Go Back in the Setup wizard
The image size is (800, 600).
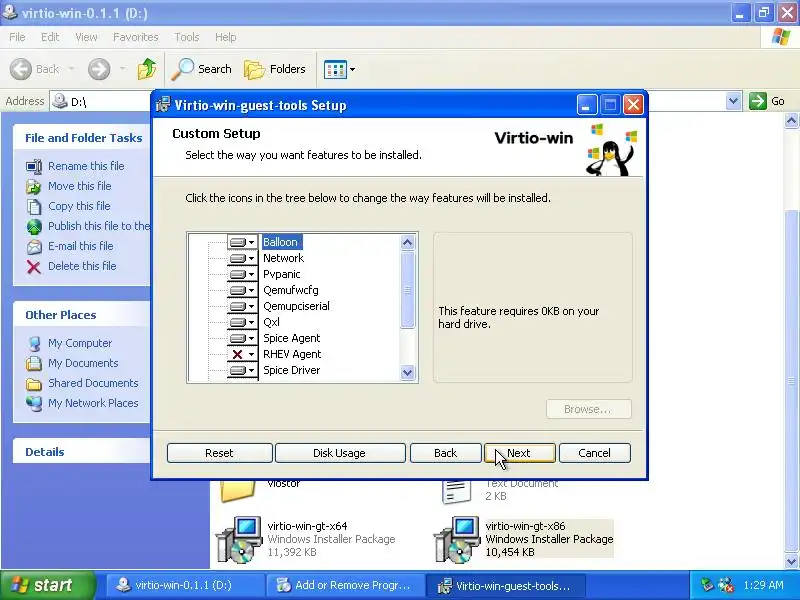click(445, 453)
